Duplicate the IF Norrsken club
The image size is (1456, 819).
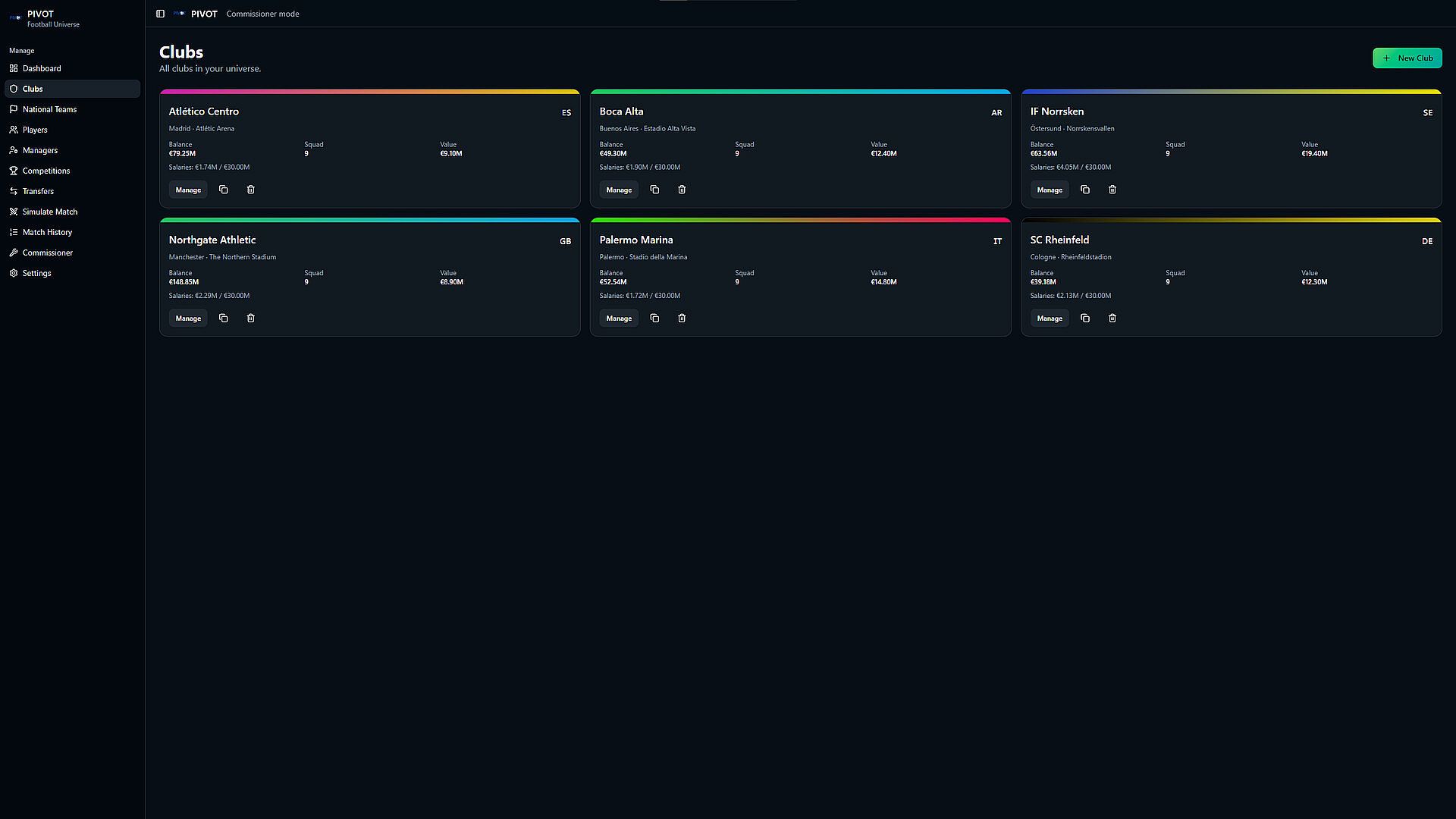(1085, 190)
